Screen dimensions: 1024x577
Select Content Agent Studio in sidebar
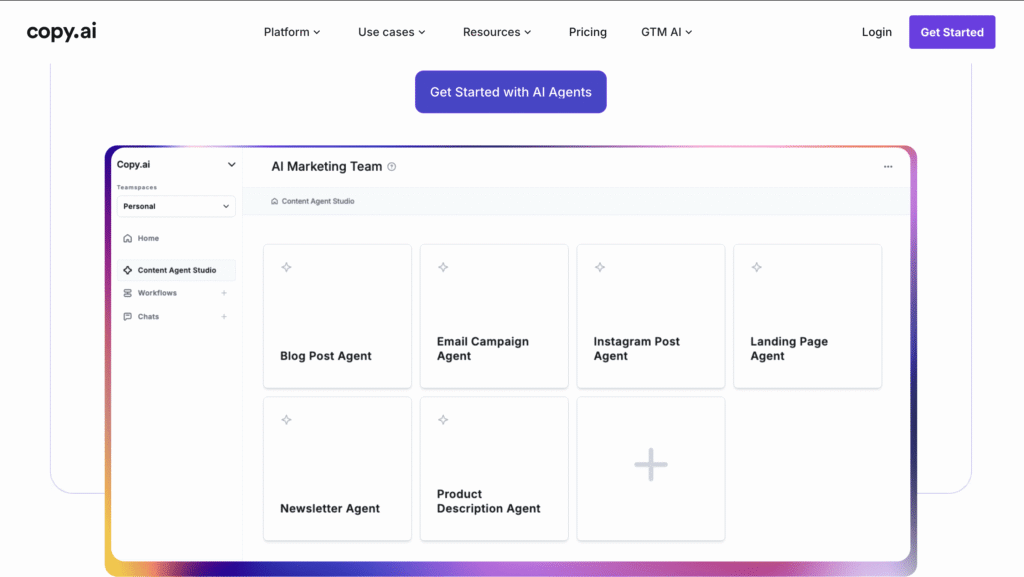pyautogui.click(x=176, y=270)
